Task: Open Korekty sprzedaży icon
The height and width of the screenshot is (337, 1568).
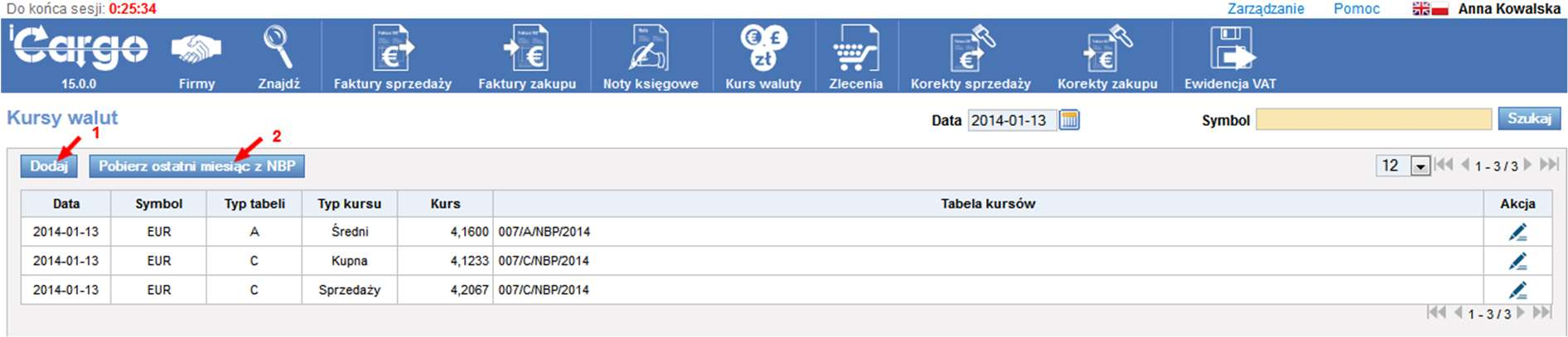Action: pos(970,50)
